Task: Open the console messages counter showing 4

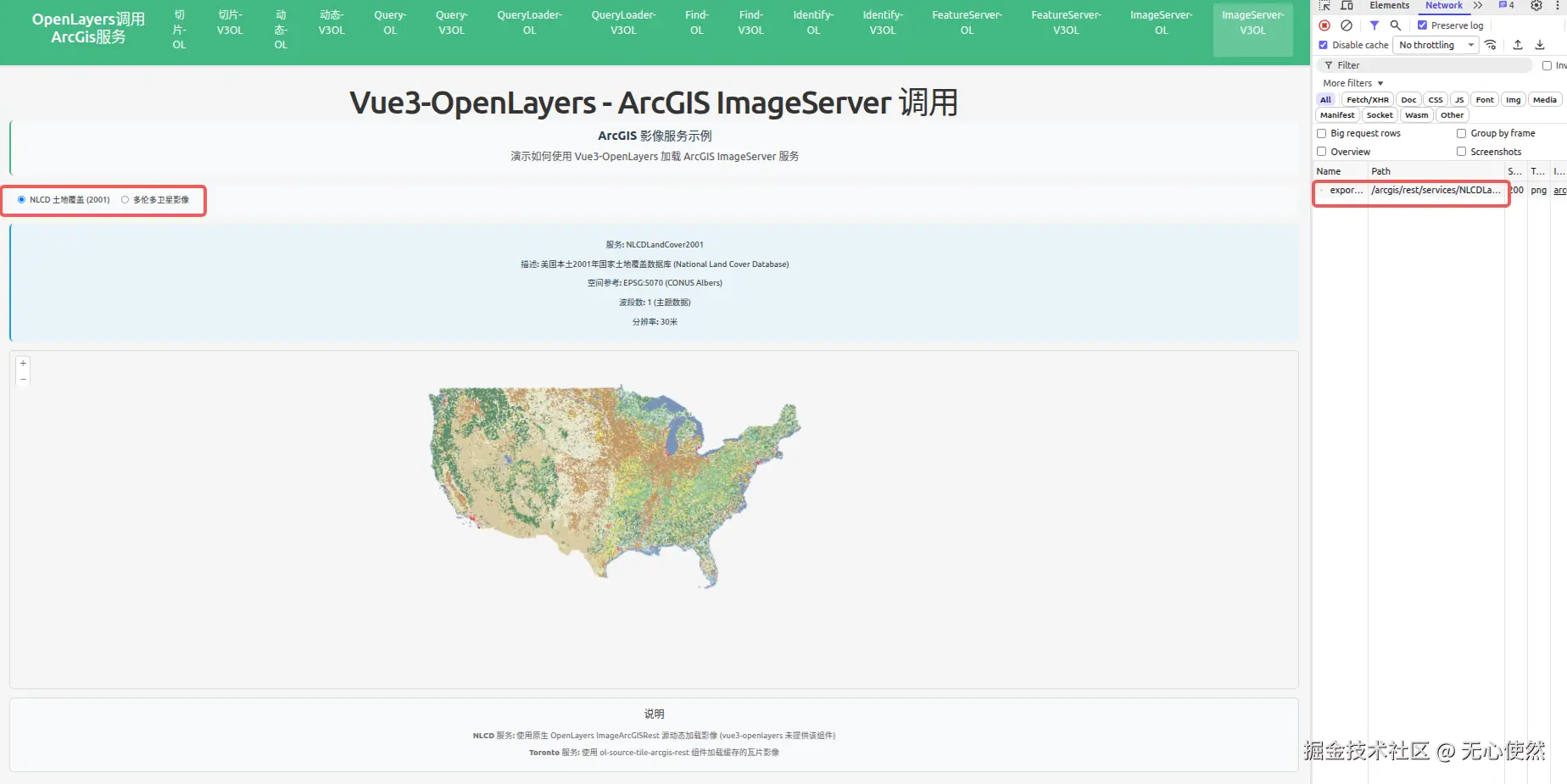Action: click(x=1506, y=5)
